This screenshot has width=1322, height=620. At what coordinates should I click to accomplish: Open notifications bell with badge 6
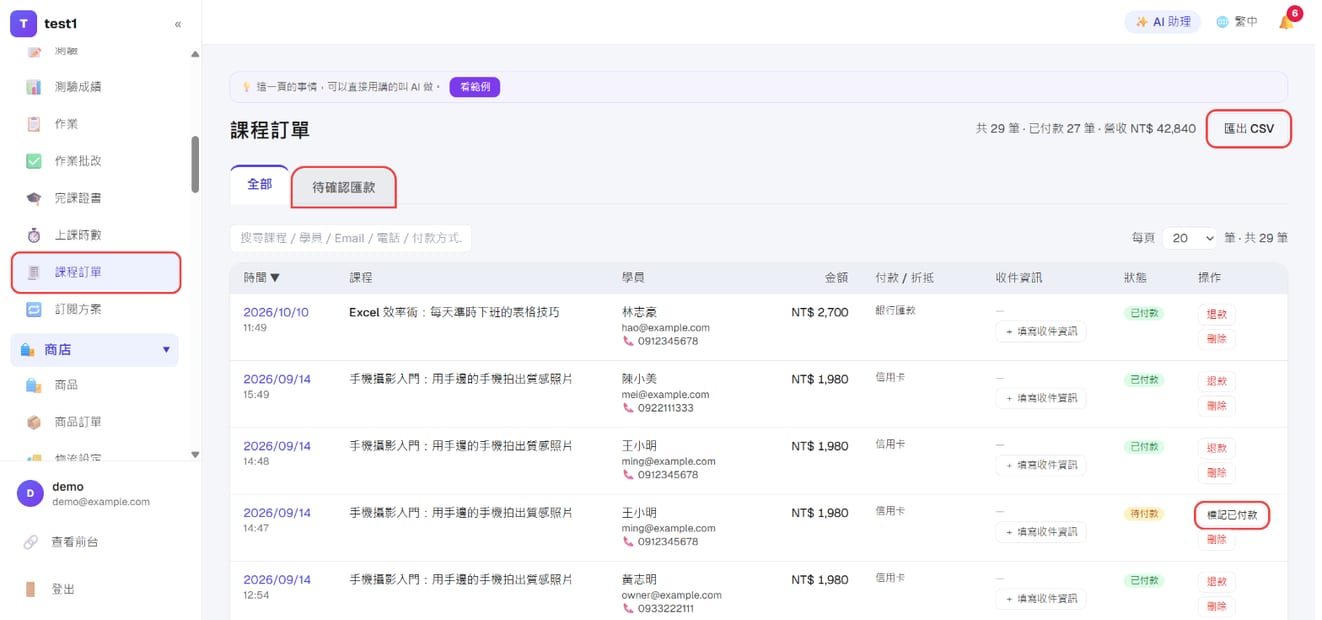[x=1287, y=21]
